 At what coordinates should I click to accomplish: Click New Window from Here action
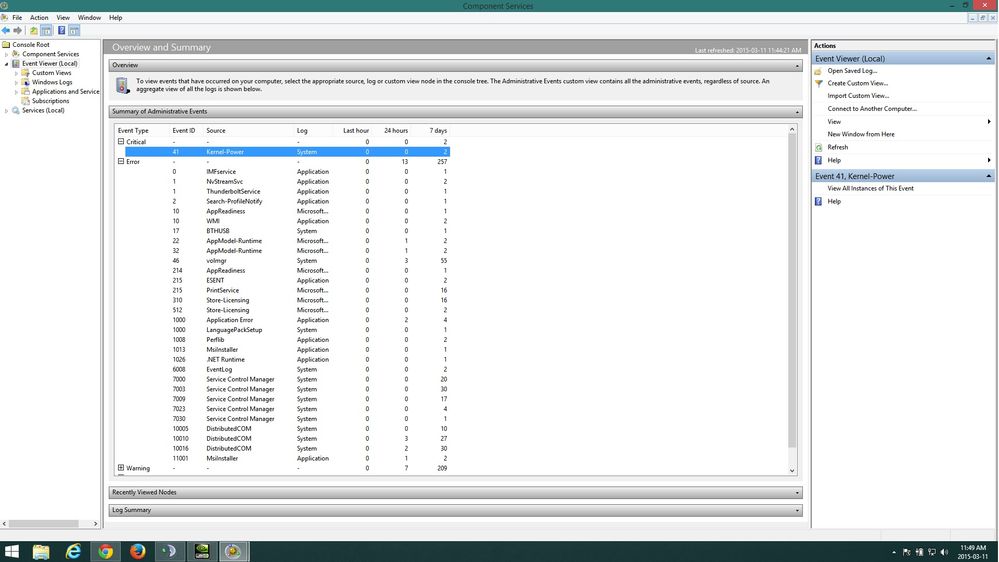coord(861,134)
